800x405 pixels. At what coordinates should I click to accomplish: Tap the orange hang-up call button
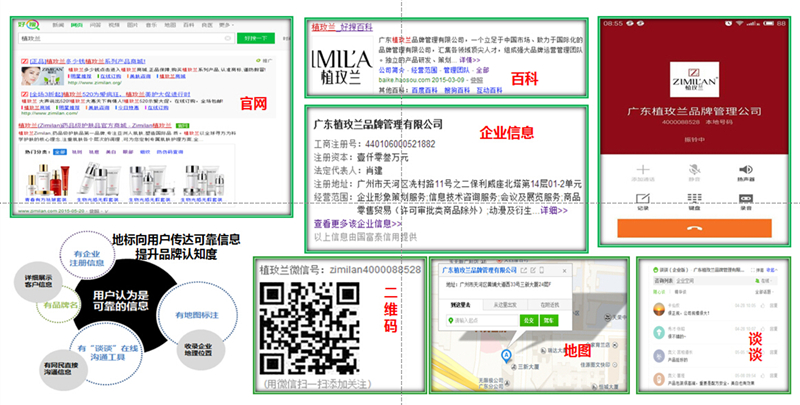click(694, 229)
